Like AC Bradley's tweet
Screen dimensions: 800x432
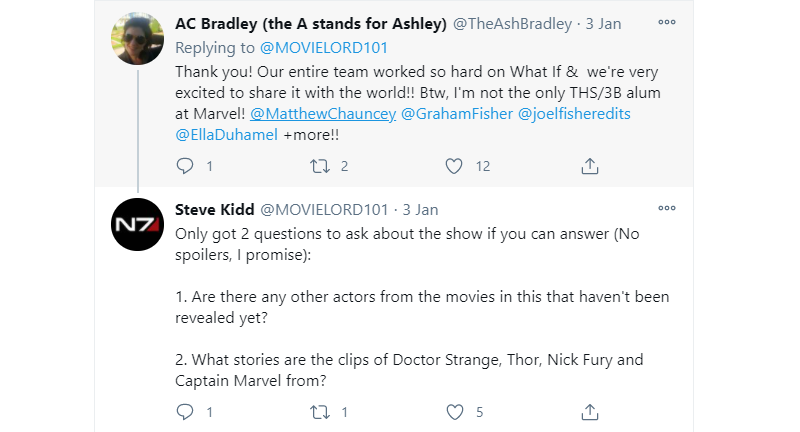(455, 166)
